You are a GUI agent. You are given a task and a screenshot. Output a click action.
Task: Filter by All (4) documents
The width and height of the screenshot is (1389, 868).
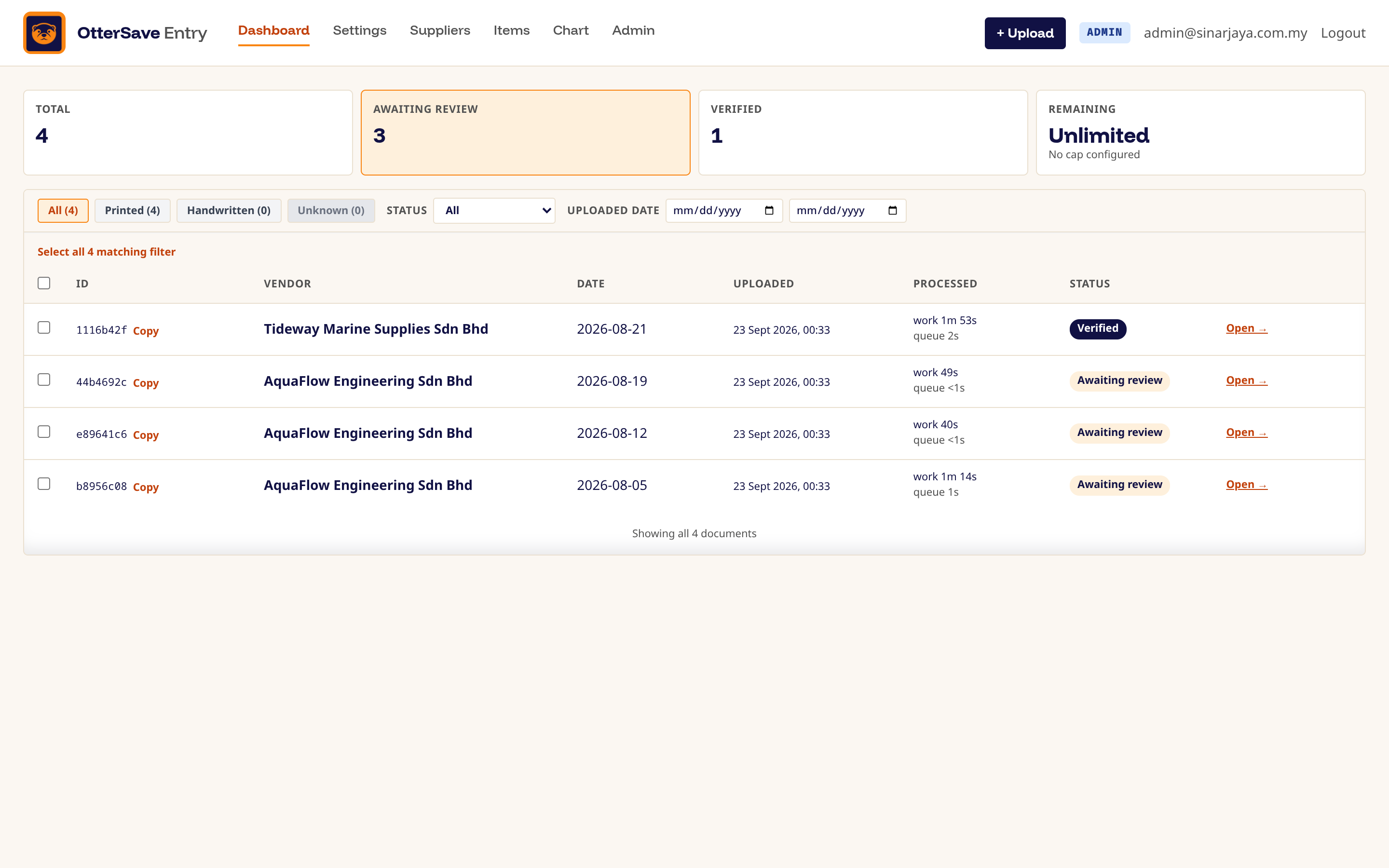pyautogui.click(x=63, y=211)
